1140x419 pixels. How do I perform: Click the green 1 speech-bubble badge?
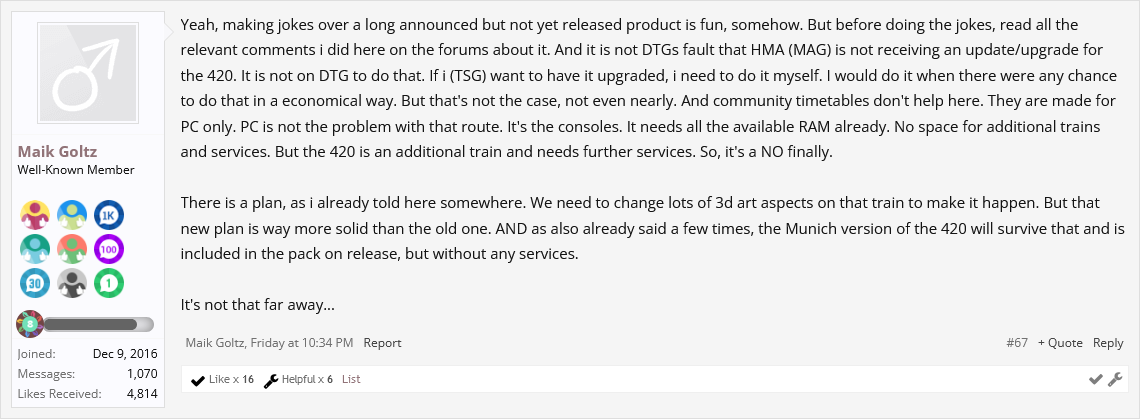tap(108, 283)
